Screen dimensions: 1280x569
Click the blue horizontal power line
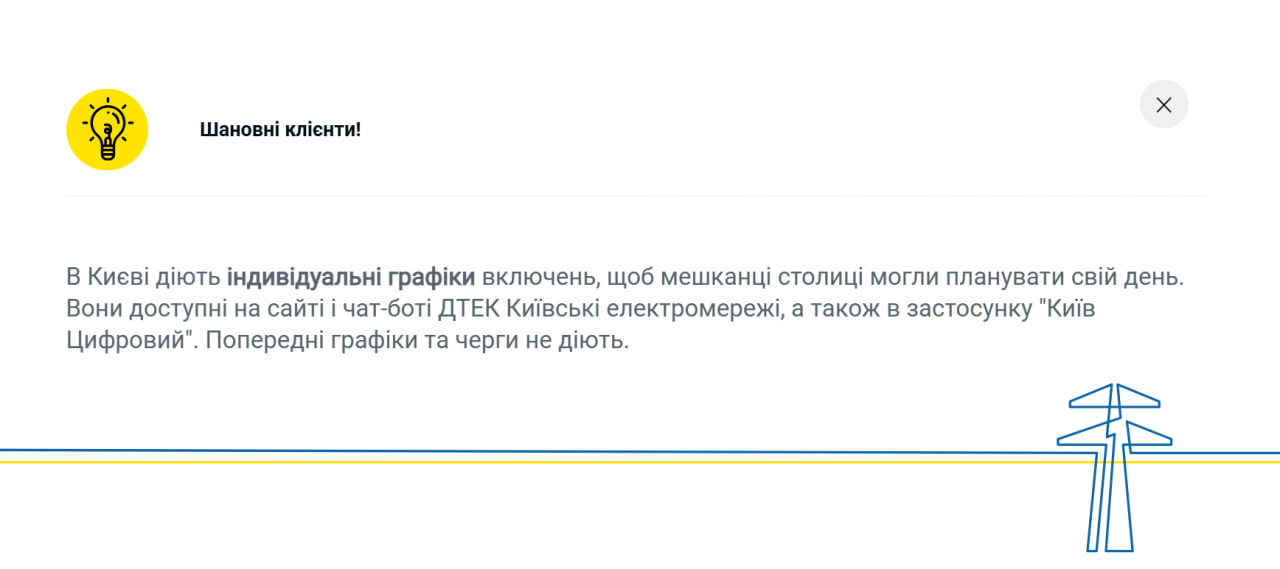click(x=500, y=451)
